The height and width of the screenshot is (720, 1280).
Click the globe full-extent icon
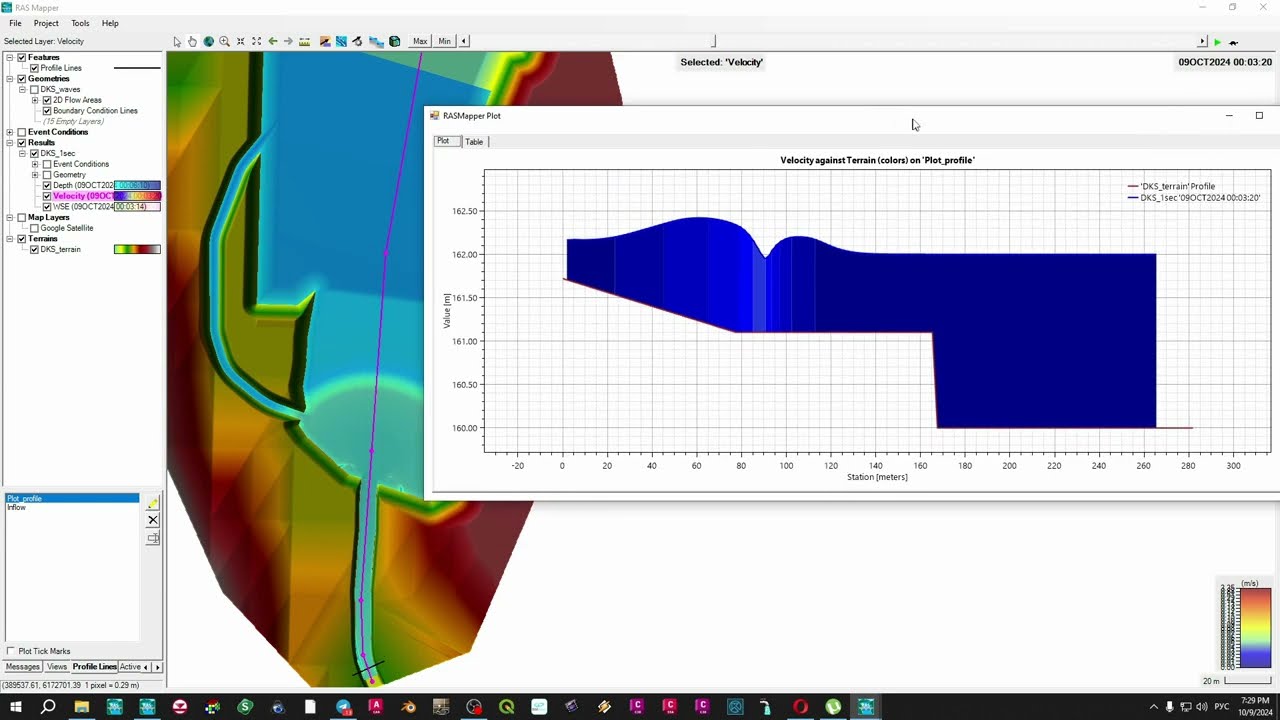coord(208,41)
